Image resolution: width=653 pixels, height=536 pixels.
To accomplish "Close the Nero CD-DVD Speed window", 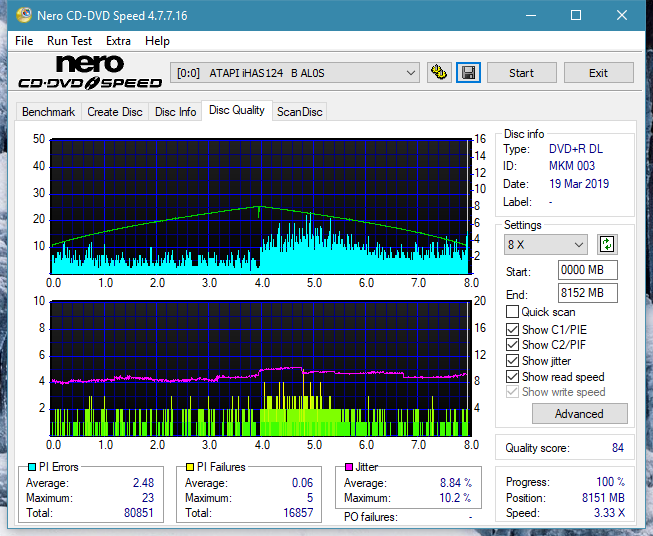I will coord(622,15).
